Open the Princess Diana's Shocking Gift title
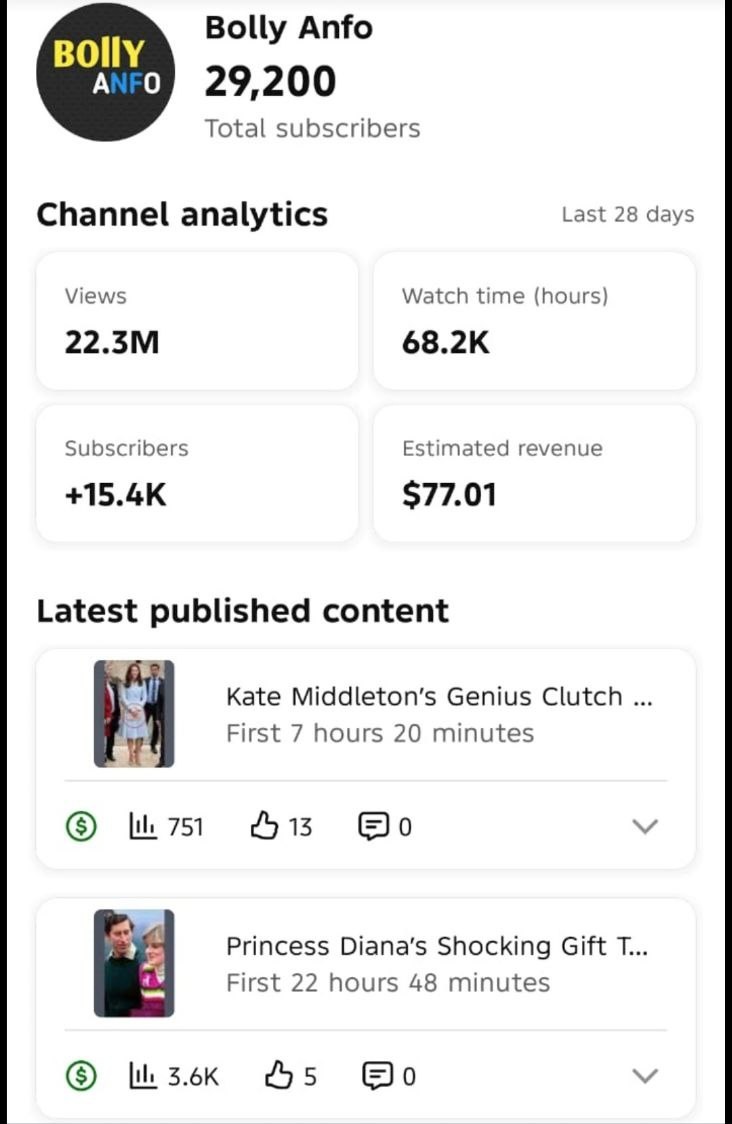The height and width of the screenshot is (1124, 732). click(436, 946)
